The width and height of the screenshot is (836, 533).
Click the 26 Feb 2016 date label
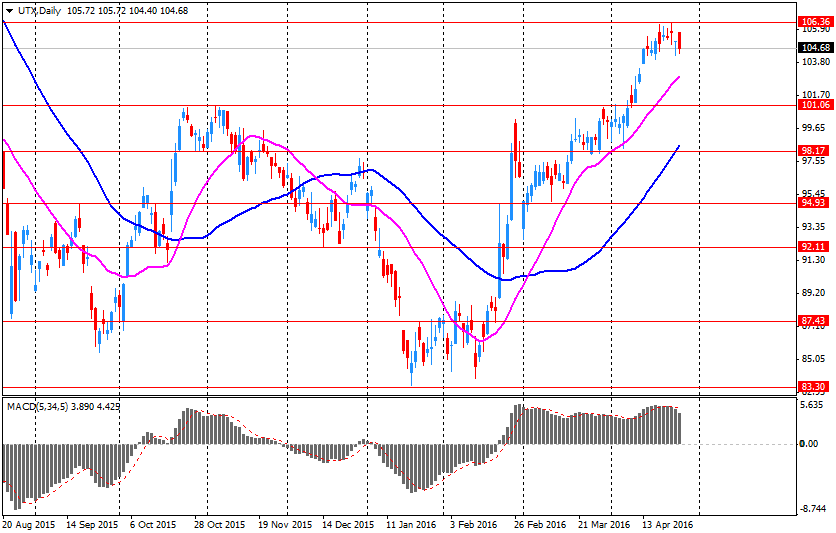(540, 524)
